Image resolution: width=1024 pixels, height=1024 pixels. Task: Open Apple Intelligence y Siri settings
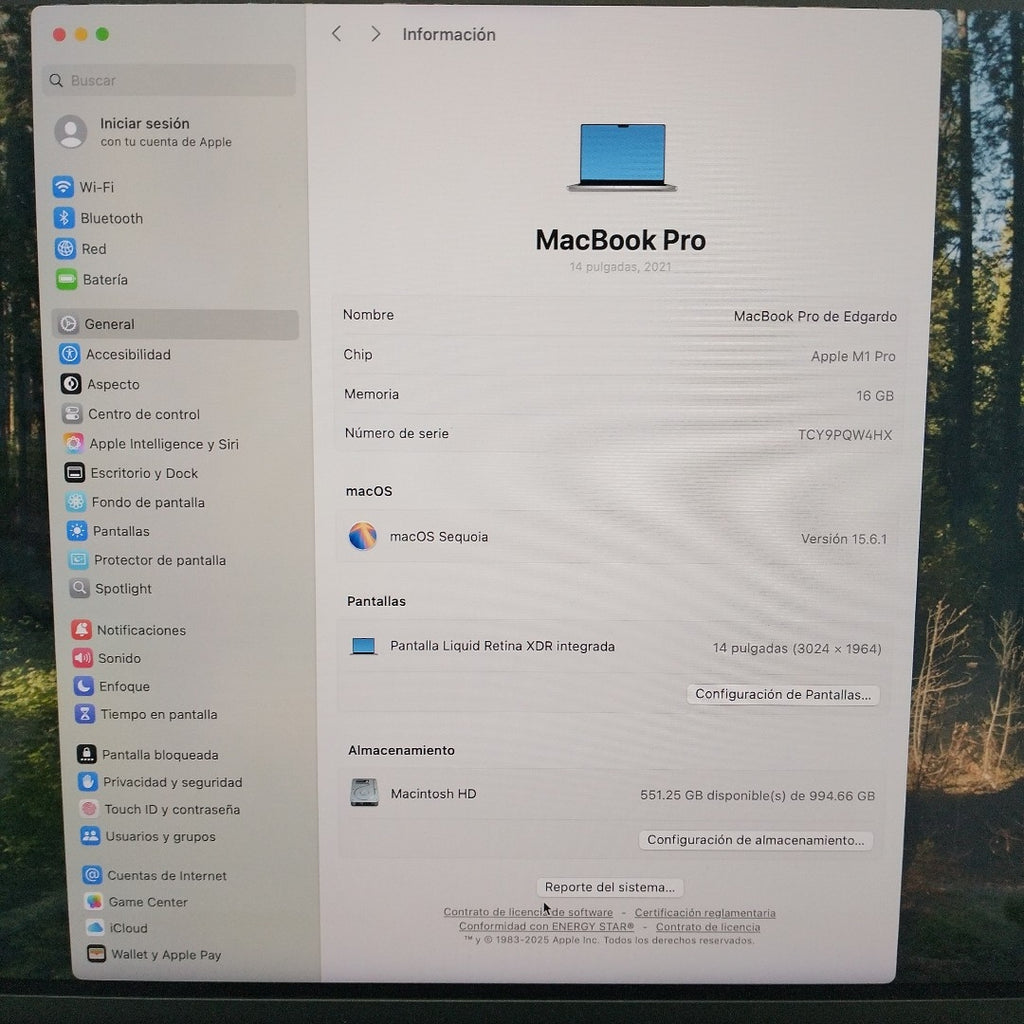(69, 443)
